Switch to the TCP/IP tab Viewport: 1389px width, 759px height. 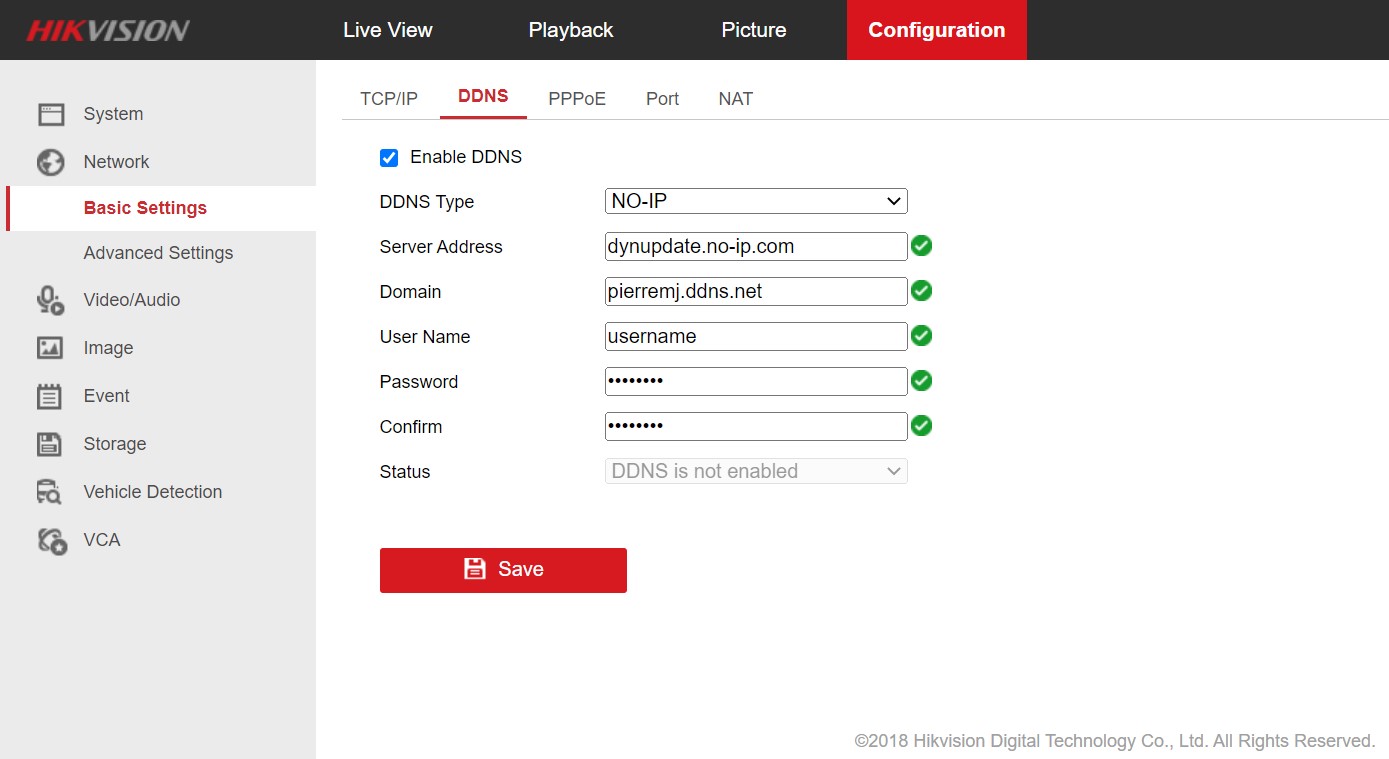[389, 99]
